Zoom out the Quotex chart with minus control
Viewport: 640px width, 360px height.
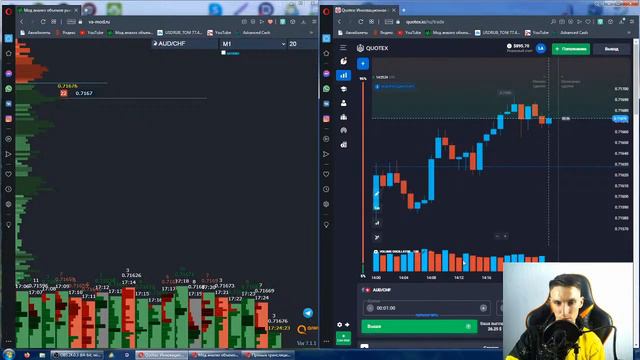click(x=497, y=236)
